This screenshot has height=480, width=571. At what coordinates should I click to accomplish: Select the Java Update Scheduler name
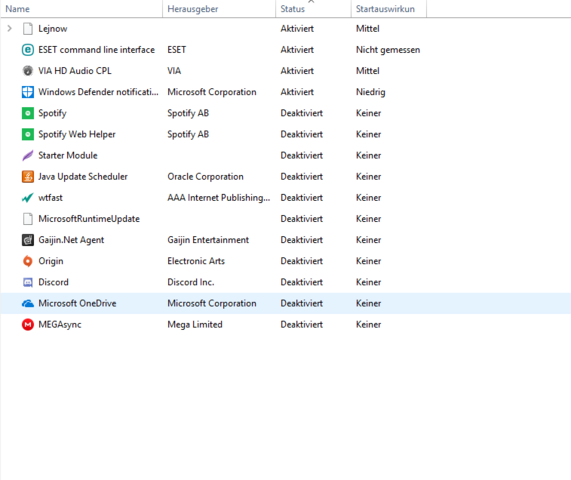[x=83, y=176]
